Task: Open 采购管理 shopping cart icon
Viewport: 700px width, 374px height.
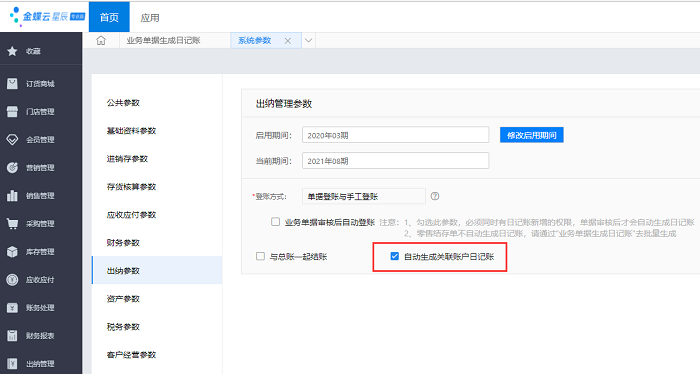Action: click(12, 224)
